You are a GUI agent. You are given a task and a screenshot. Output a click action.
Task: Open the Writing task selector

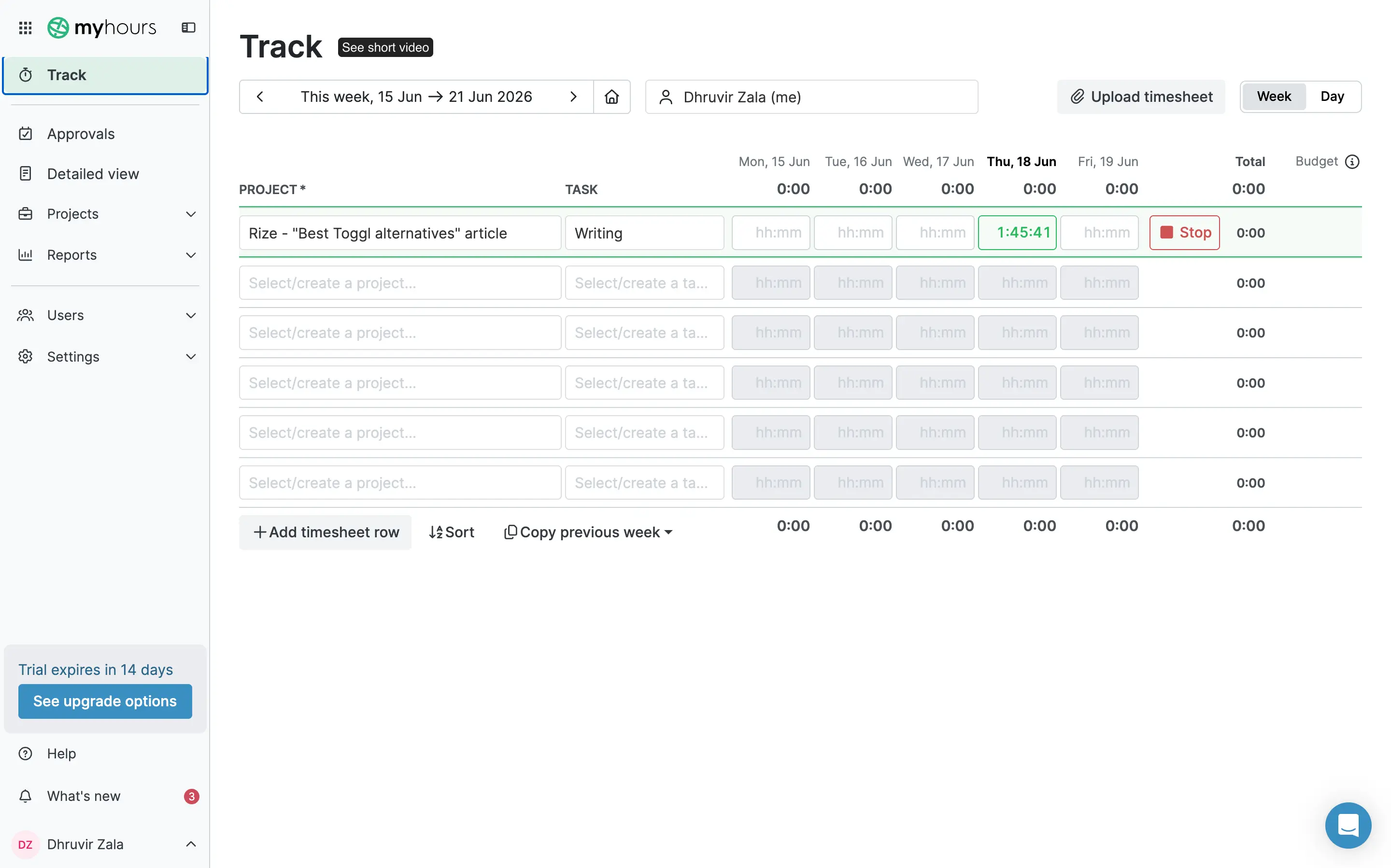click(x=644, y=233)
